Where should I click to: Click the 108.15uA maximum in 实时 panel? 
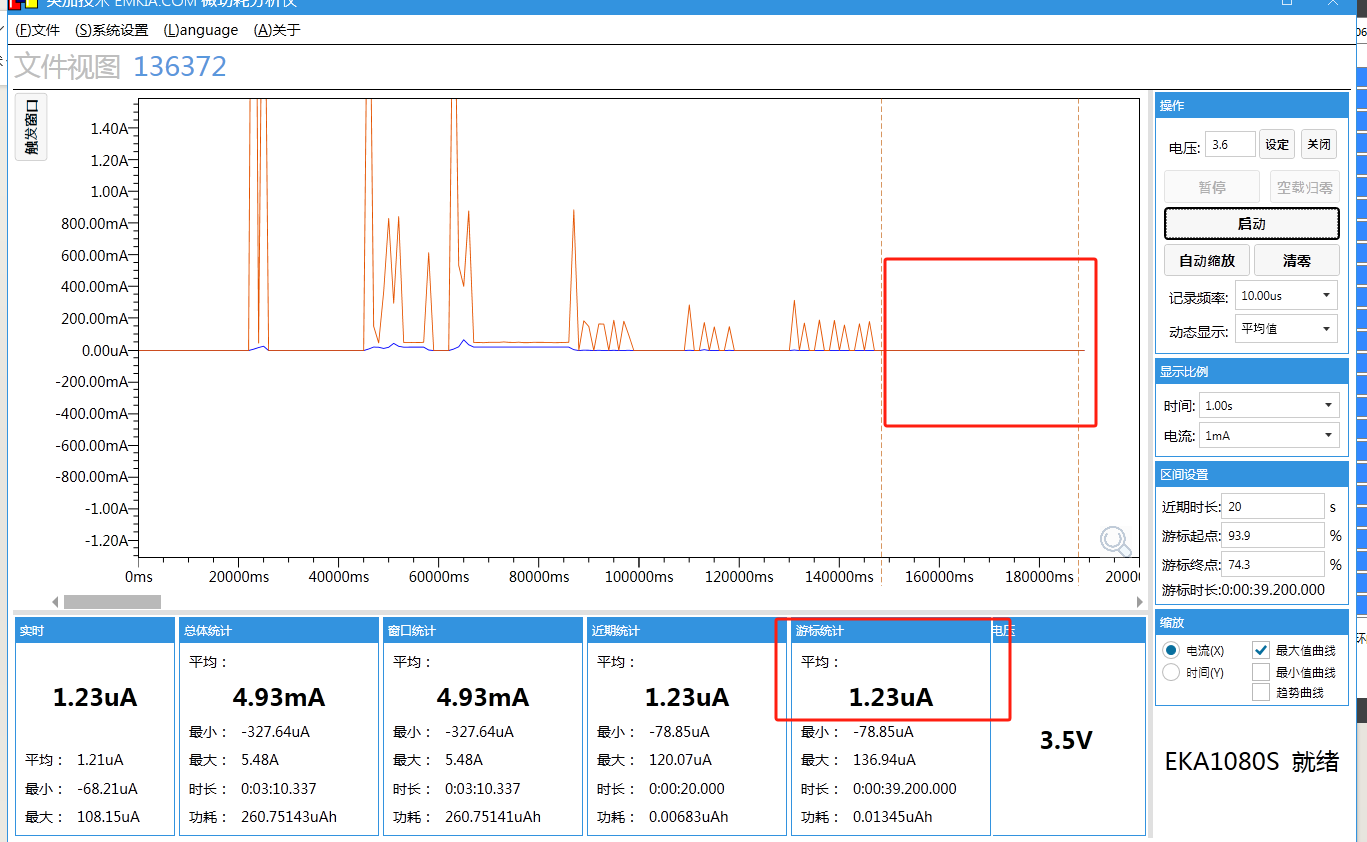pos(108,817)
